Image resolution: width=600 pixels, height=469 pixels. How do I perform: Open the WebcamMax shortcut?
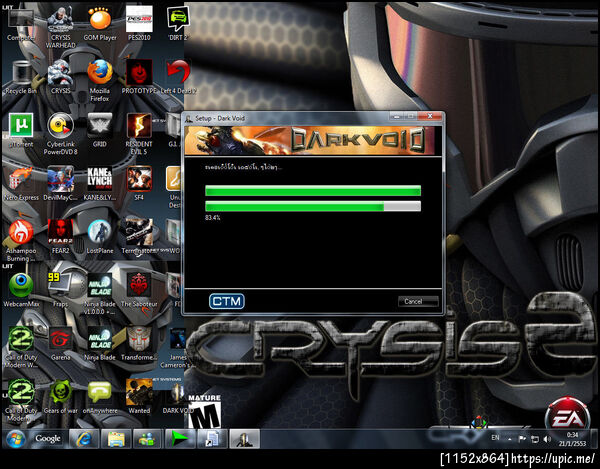pos(21,291)
